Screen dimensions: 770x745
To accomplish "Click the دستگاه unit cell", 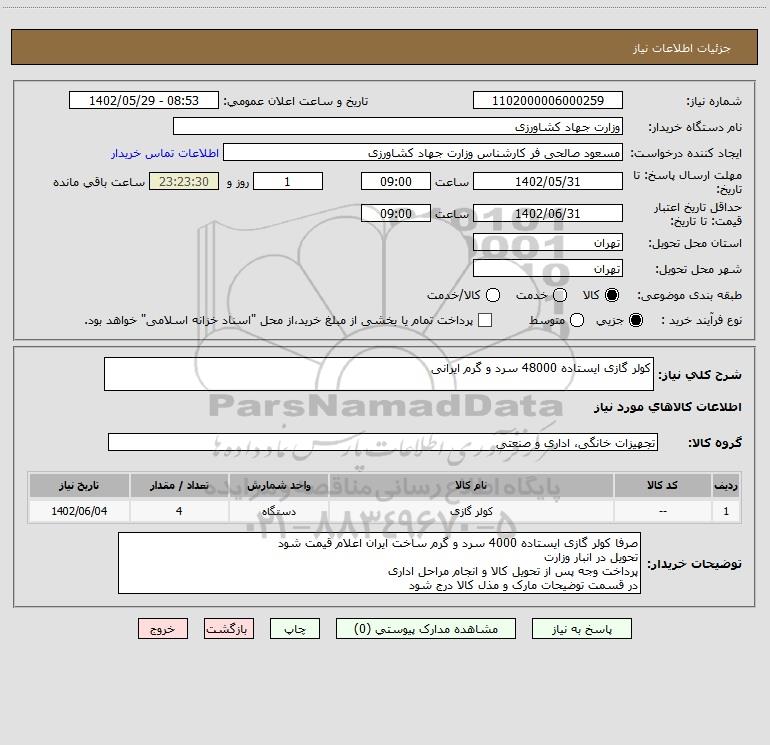I will pyautogui.click(x=278, y=511).
